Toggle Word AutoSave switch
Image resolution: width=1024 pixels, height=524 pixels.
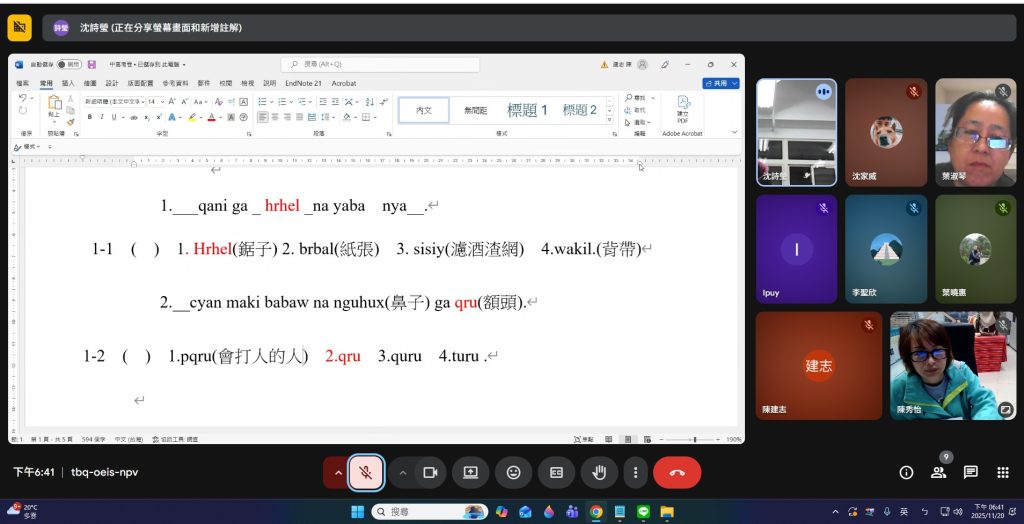pyautogui.click(x=67, y=65)
